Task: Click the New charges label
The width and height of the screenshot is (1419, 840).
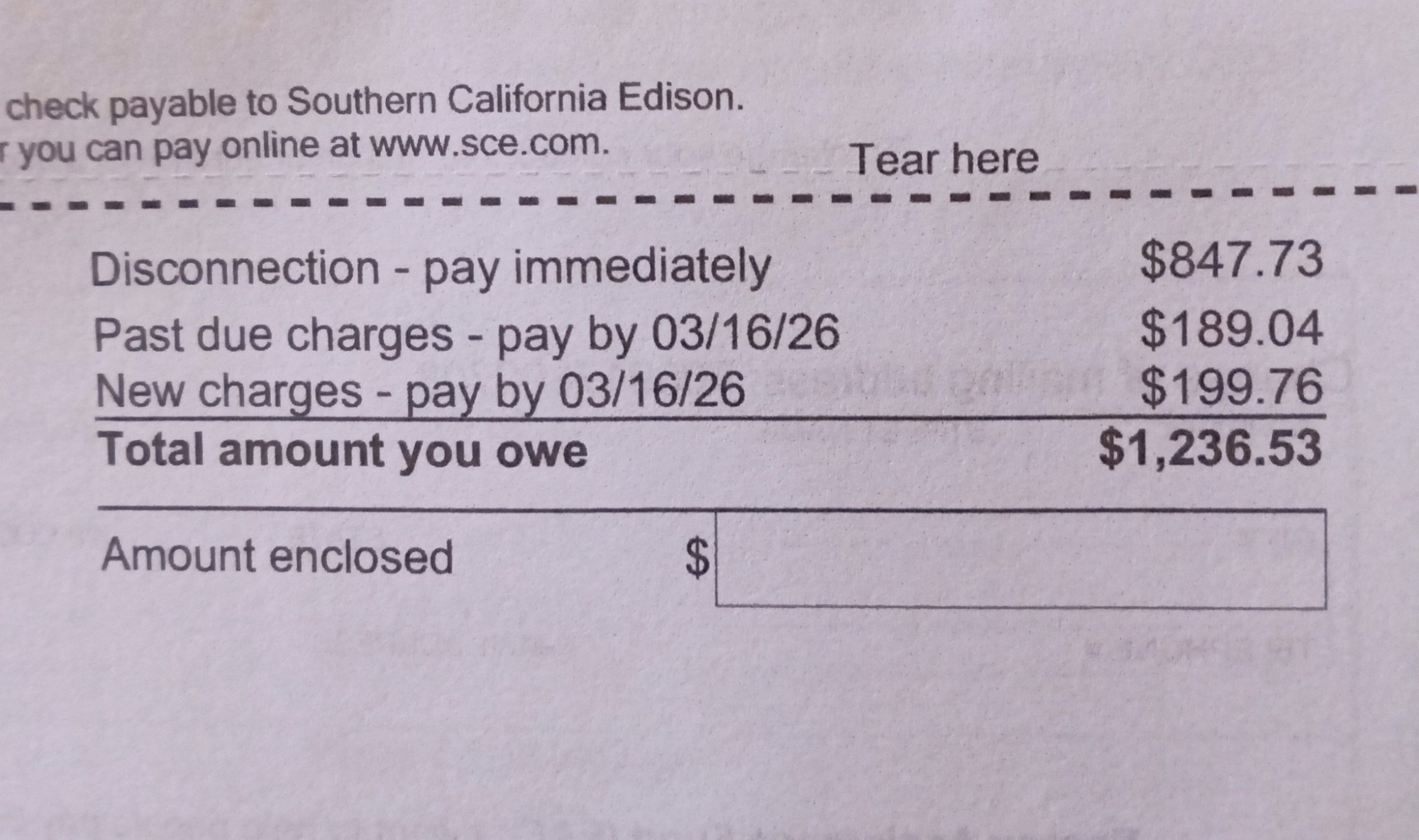Action: tap(228, 391)
